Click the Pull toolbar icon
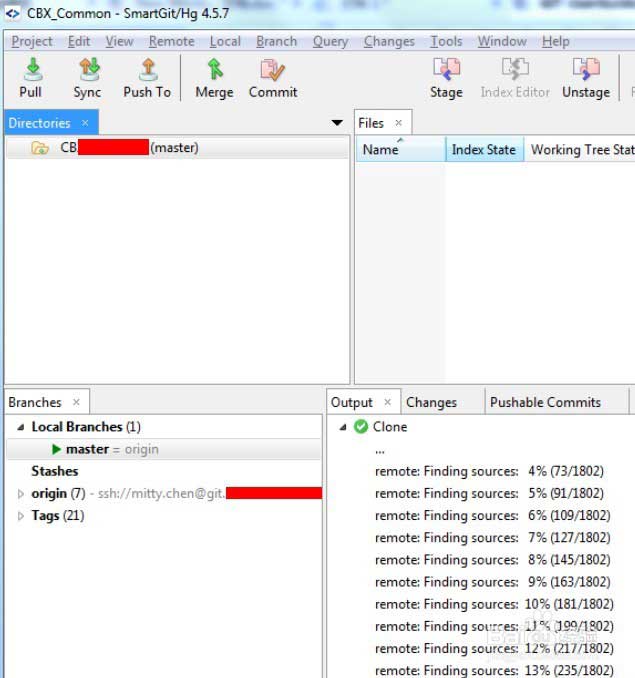This screenshot has height=678, width=635. pos(32,70)
